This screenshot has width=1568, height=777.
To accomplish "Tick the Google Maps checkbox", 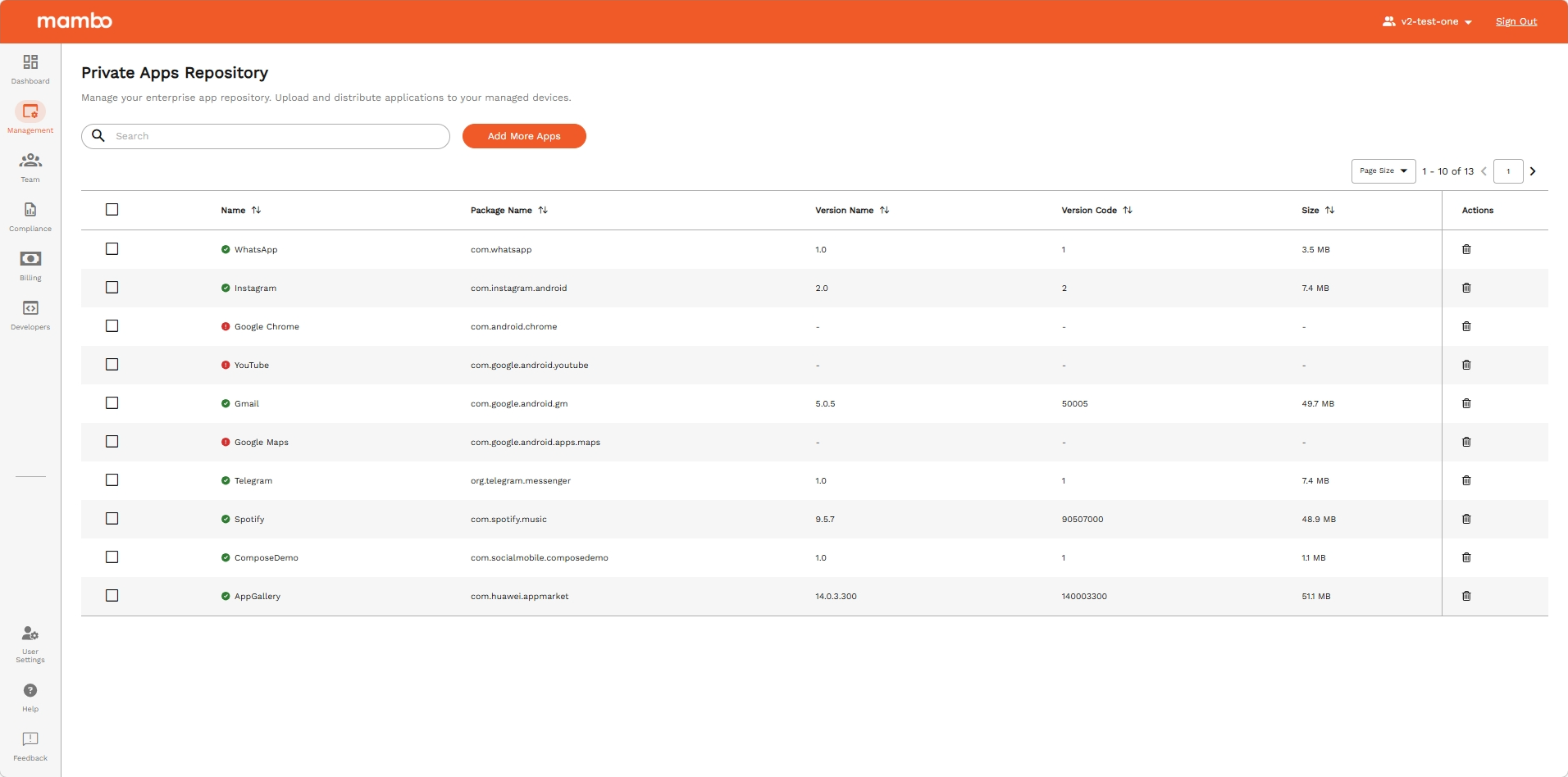I will coord(112,442).
